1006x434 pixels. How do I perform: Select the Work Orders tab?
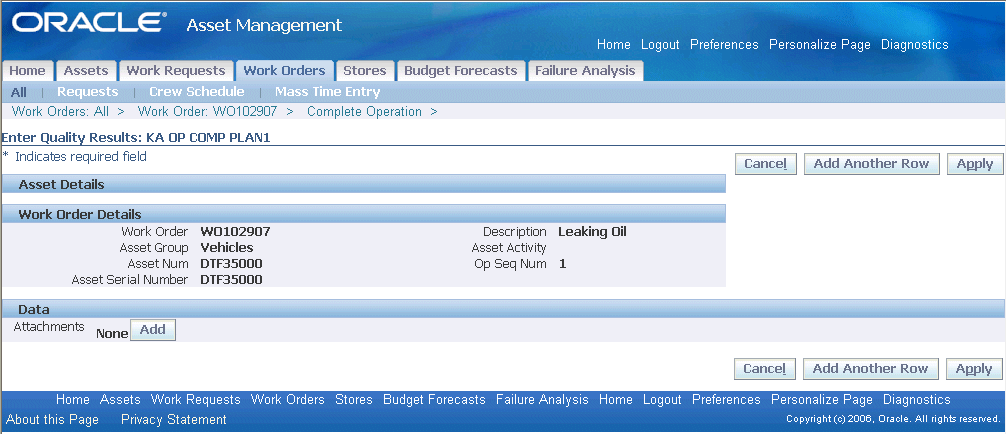point(284,71)
